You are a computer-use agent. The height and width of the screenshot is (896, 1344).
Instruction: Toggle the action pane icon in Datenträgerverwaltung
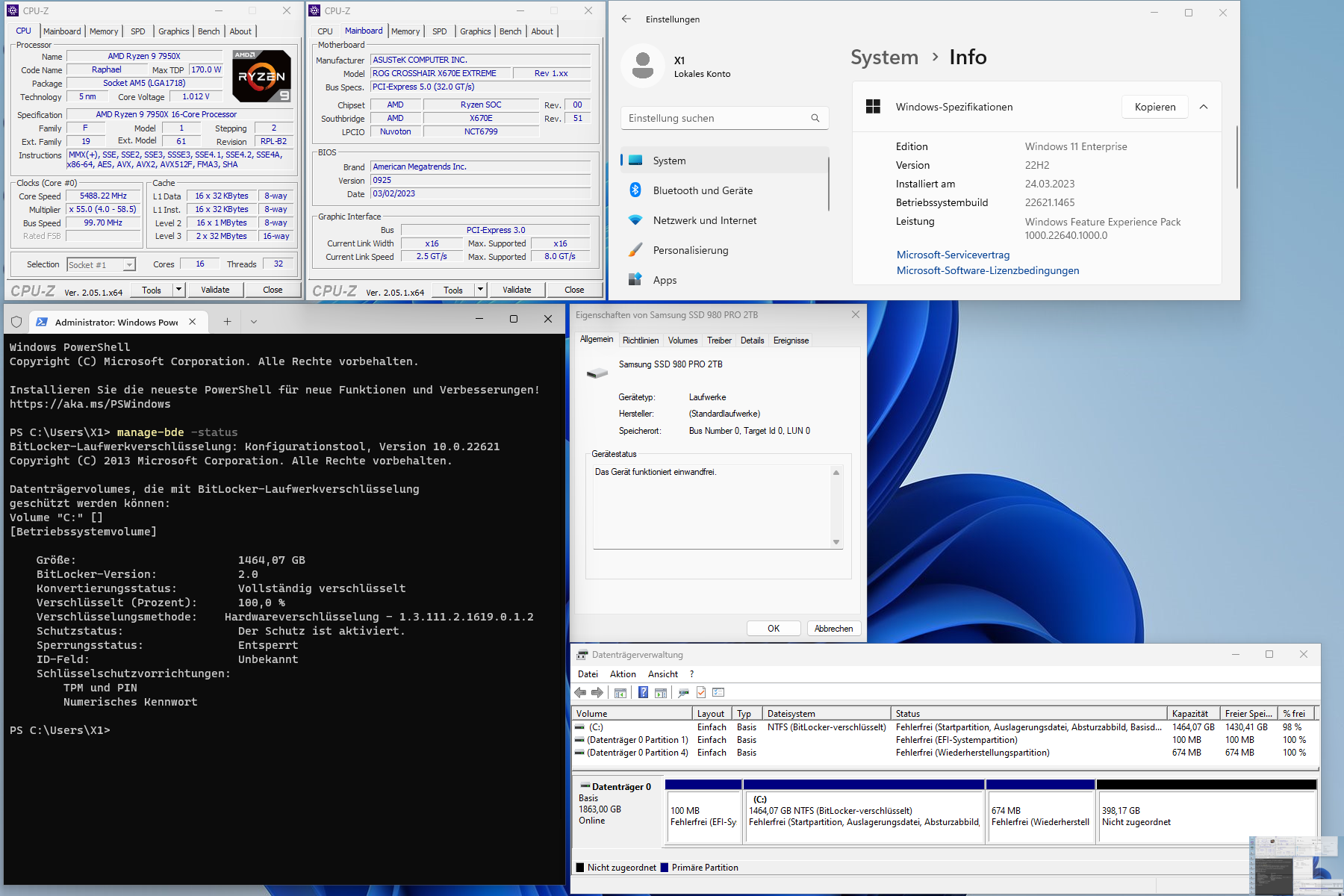[x=661, y=693]
